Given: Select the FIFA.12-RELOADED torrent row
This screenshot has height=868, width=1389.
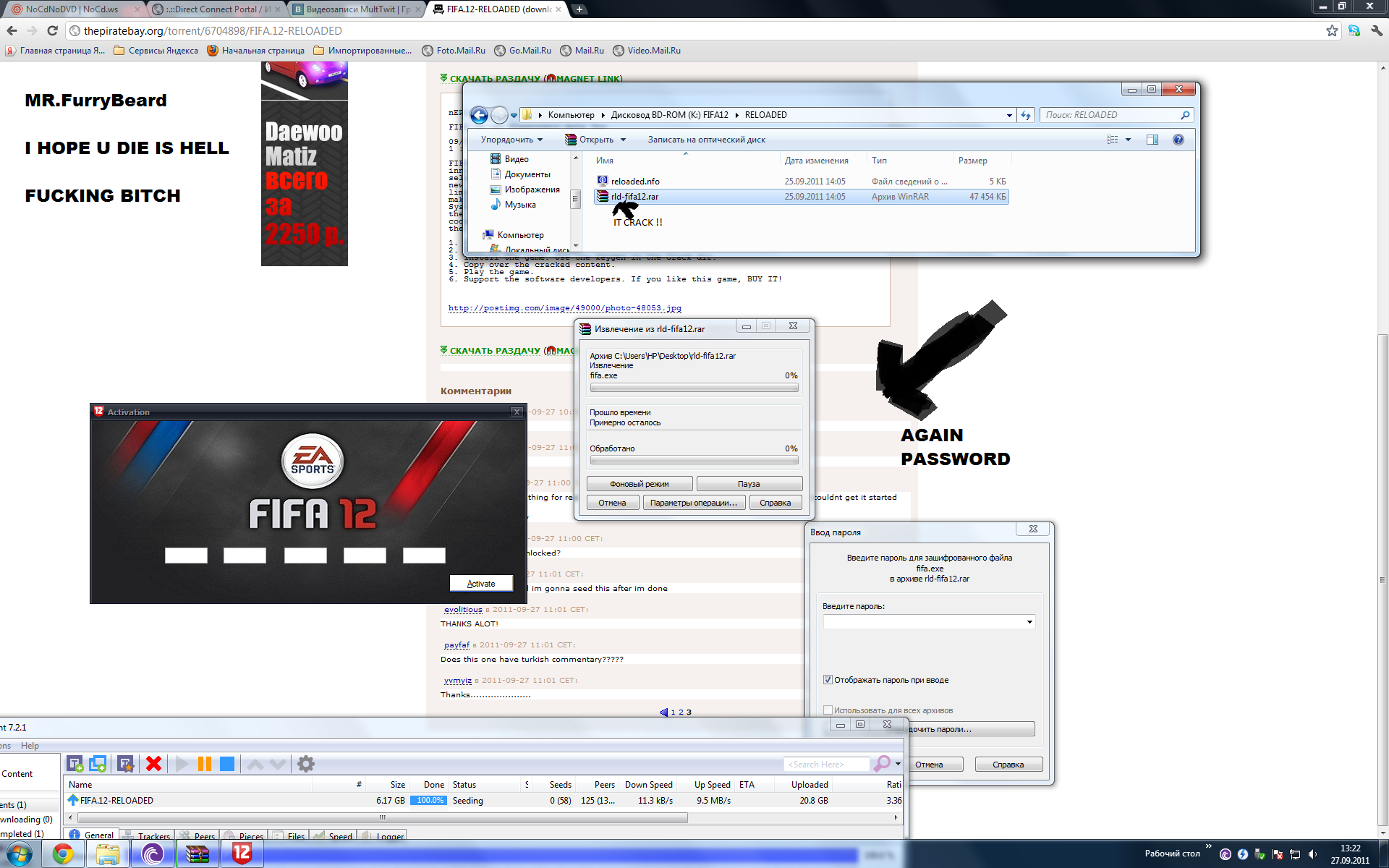Looking at the screenshot, I should point(483,801).
